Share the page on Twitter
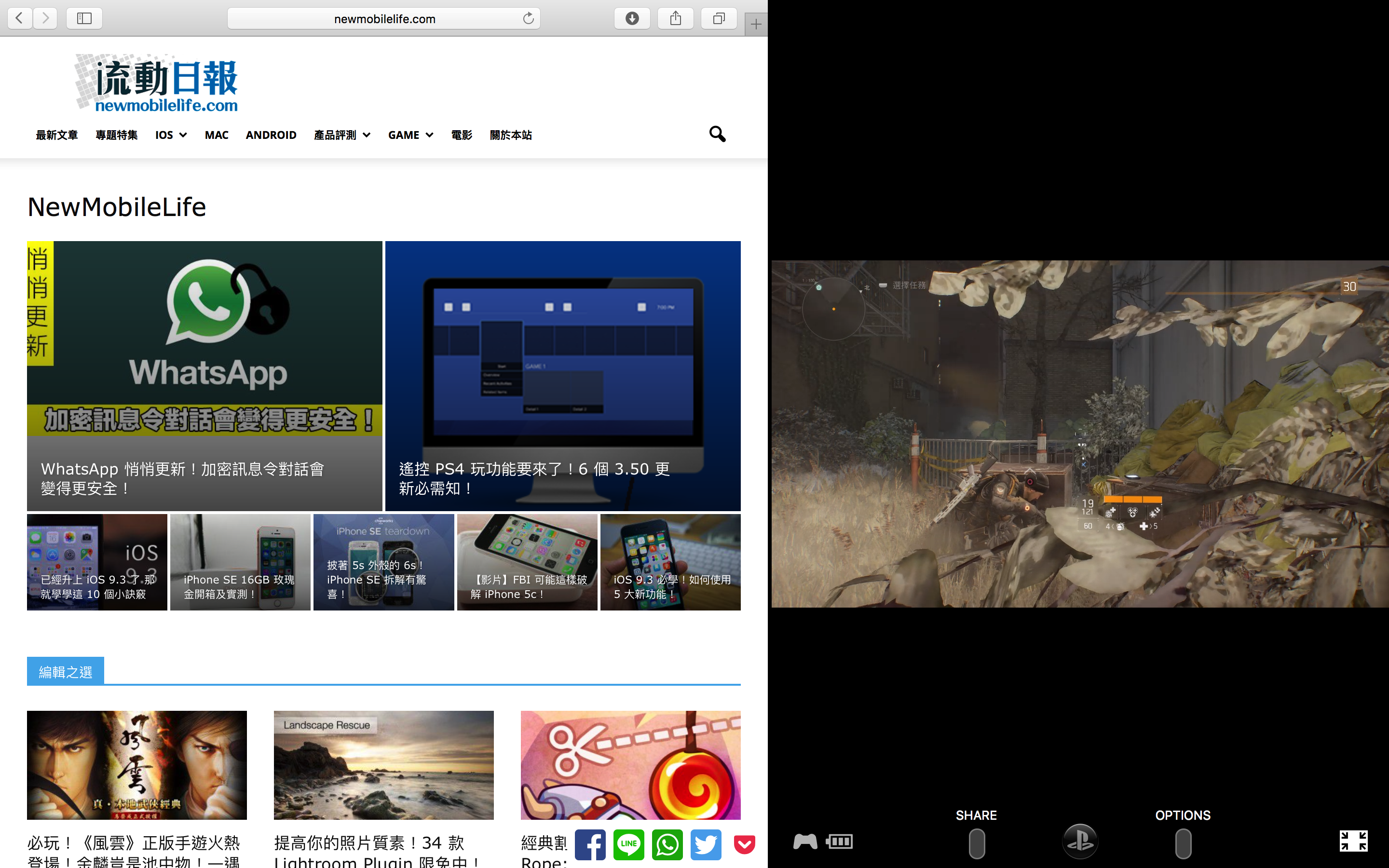The image size is (1389, 868). (x=706, y=844)
